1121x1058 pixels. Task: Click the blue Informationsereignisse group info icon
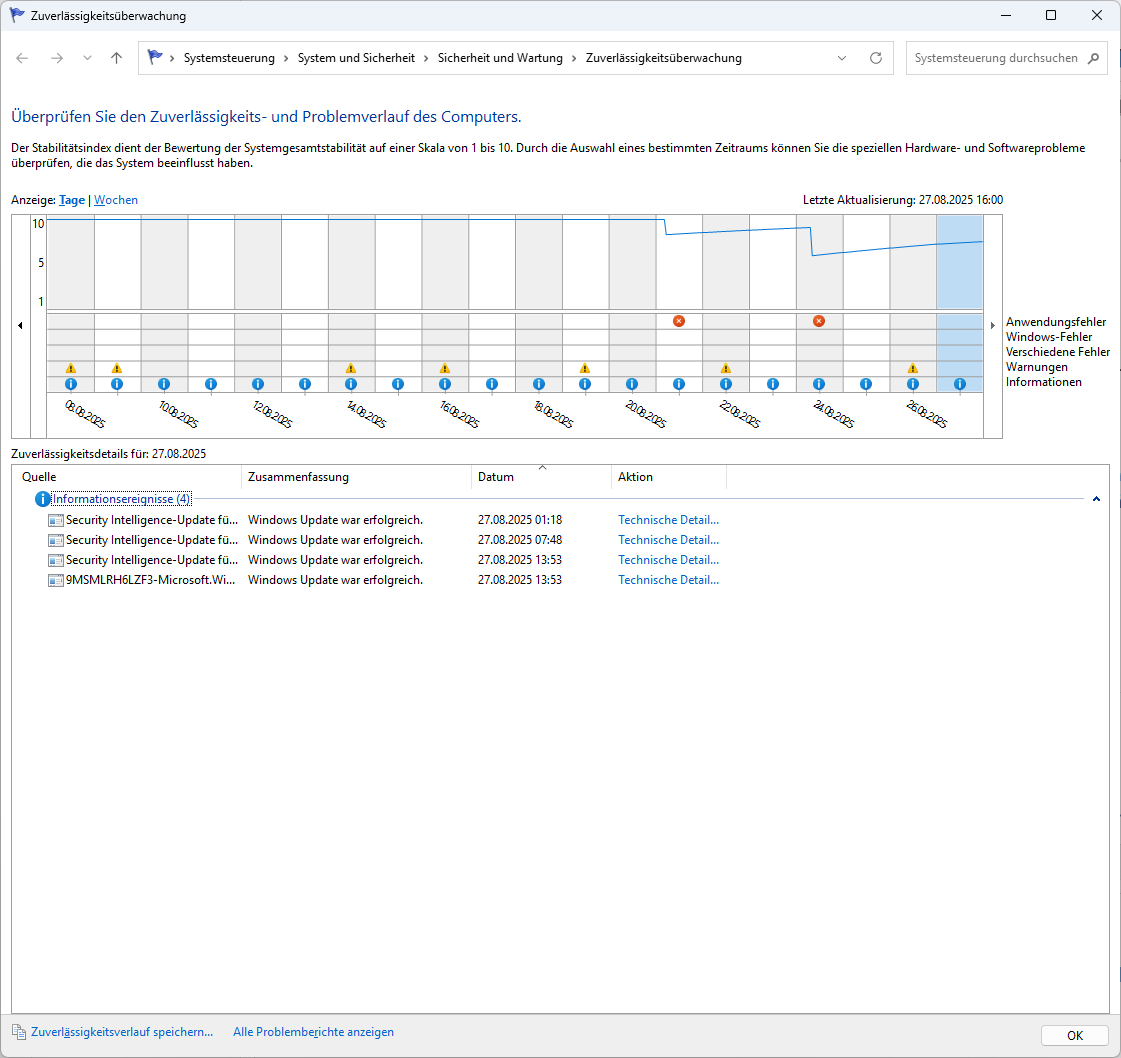[43, 499]
